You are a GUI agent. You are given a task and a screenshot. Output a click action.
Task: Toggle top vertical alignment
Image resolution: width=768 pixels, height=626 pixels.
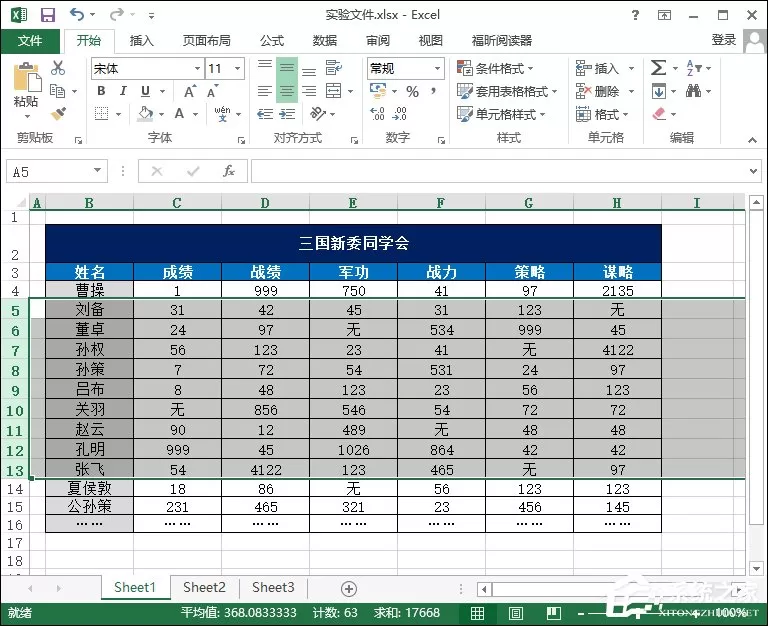265,65
